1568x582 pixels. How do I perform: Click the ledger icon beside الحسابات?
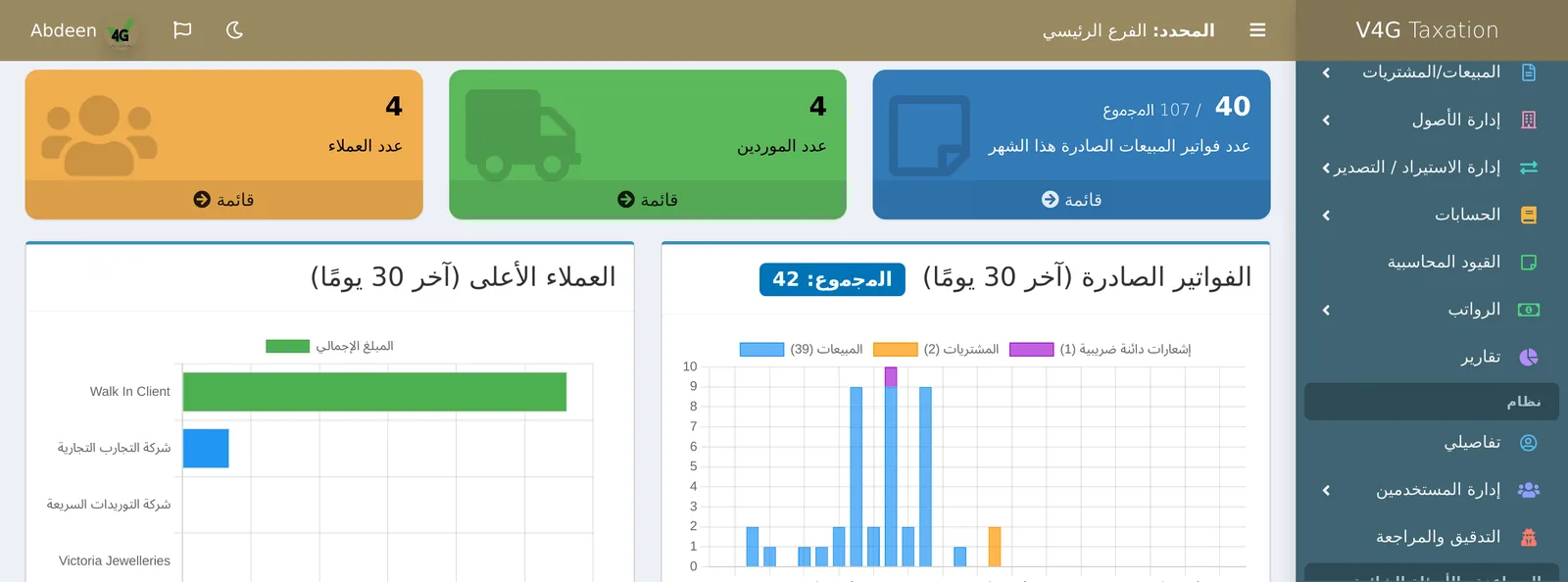[1529, 215]
